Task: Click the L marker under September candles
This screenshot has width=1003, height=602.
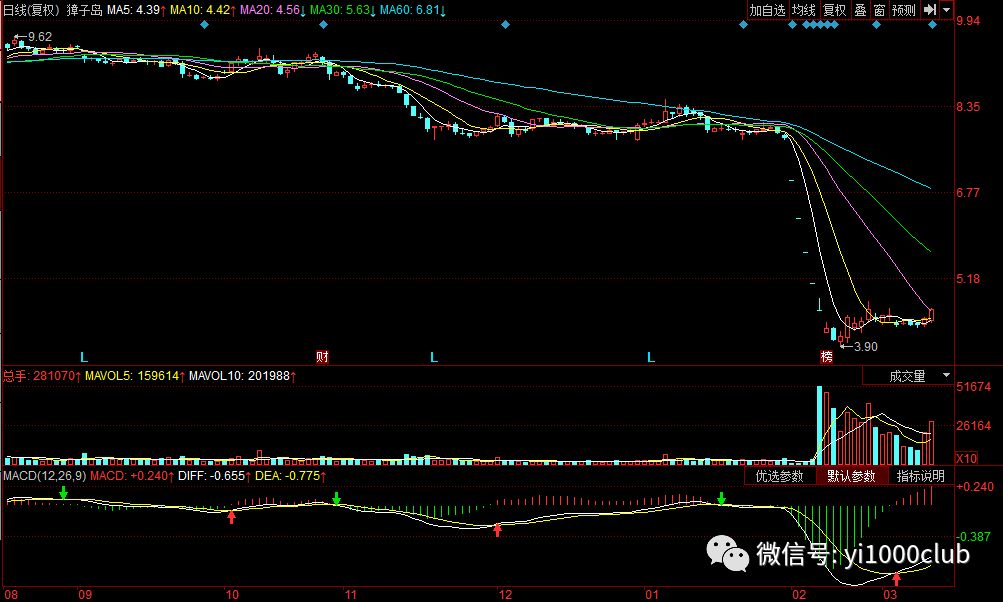Action: pos(84,357)
